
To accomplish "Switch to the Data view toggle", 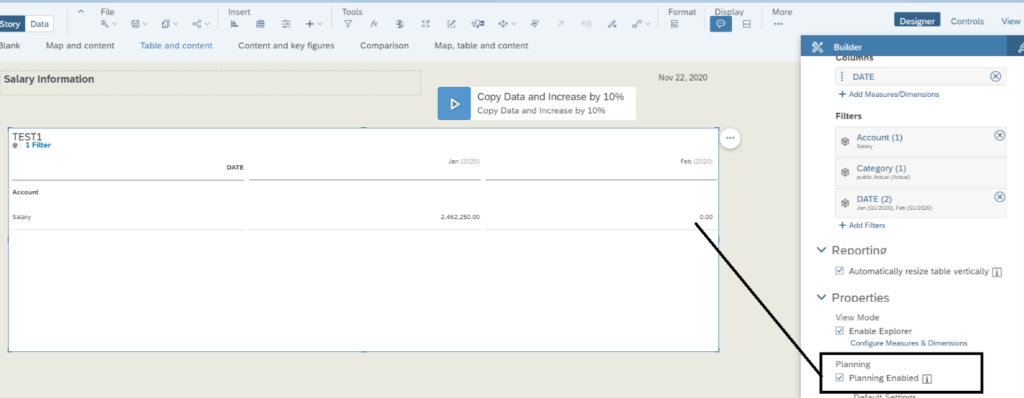I will pos(39,24).
